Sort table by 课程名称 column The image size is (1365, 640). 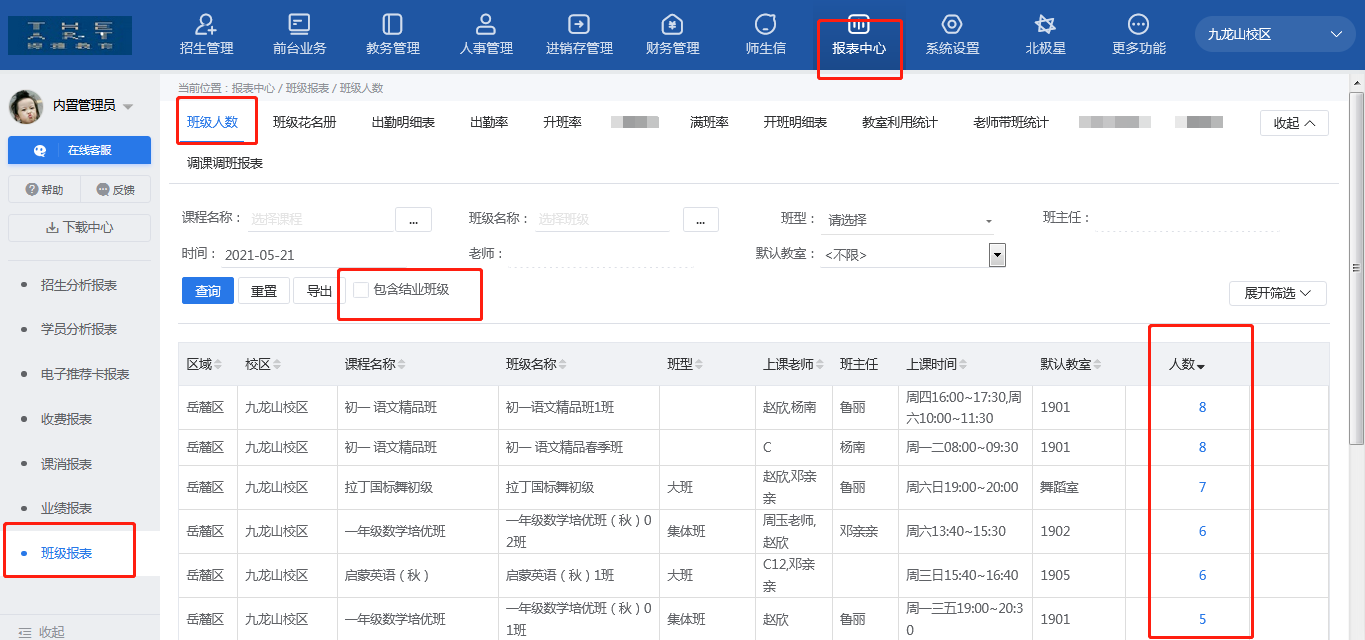pos(401,365)
